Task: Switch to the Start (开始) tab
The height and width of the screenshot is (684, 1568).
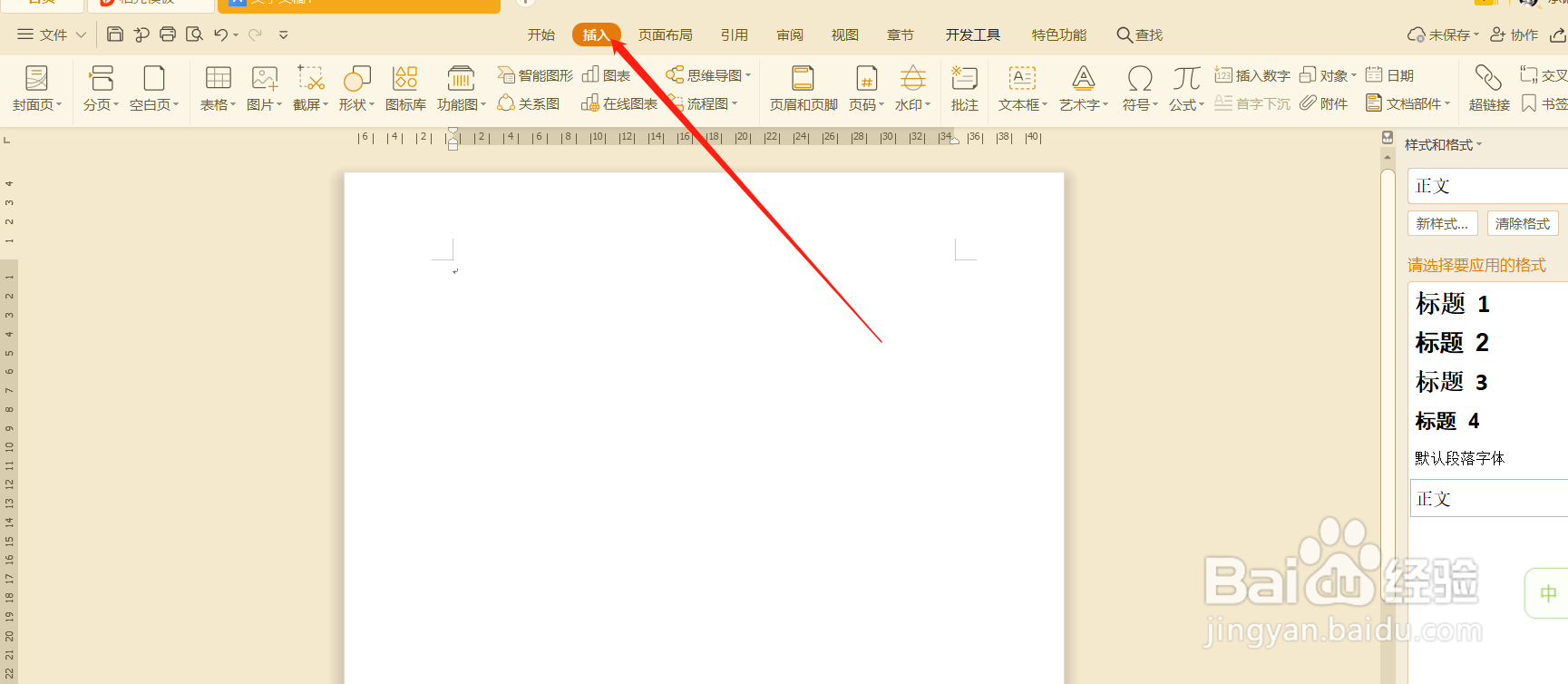Action: (x=541, y=34)
